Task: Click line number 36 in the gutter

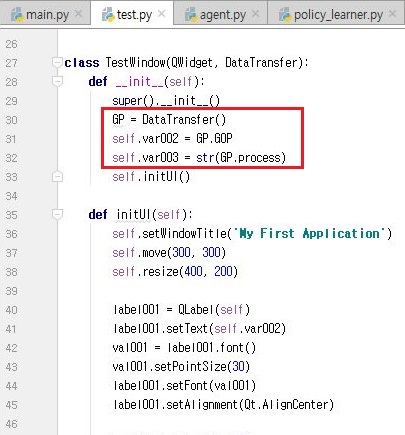Action: tap(11, 234)
